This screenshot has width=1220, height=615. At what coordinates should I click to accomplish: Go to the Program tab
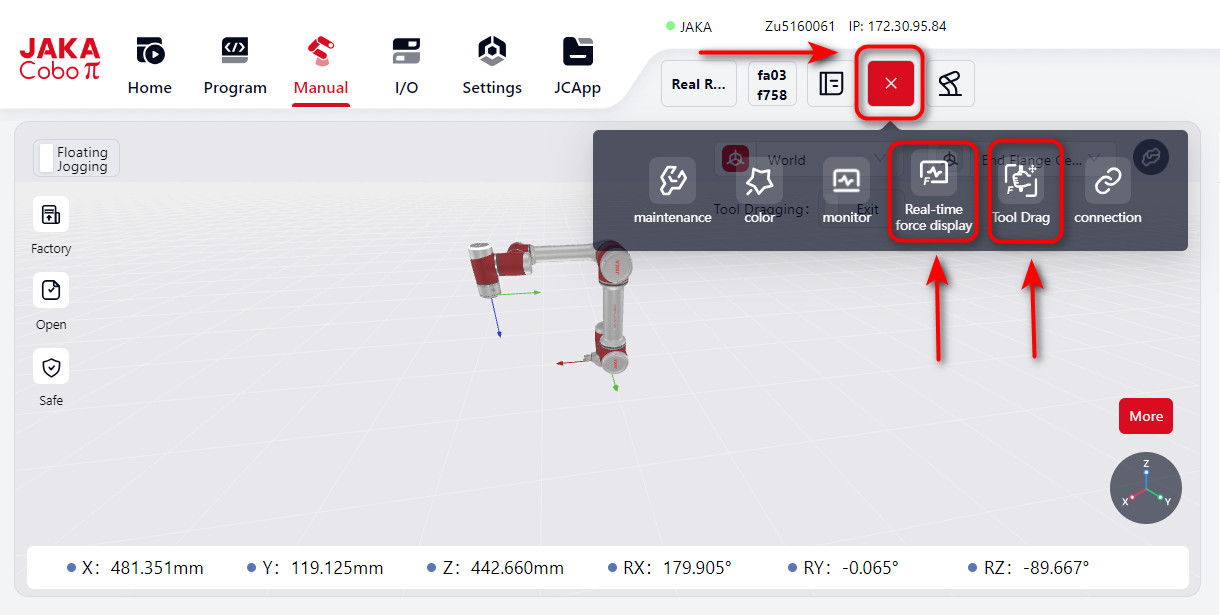click(235, 65)
